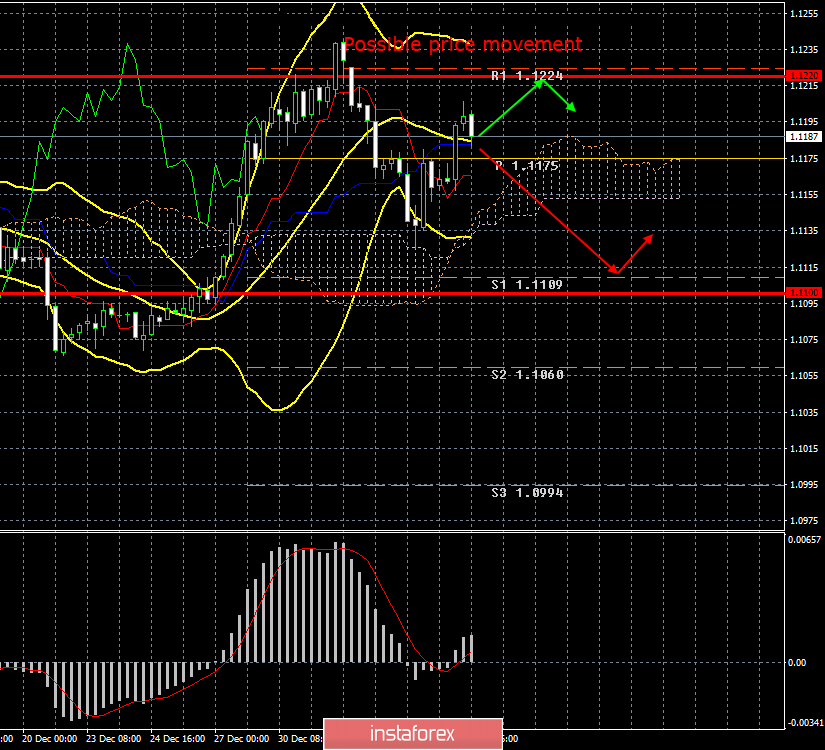Click the red upward rebound arrowhead
The width and height of the screenshot is (825, 750).
(x=651, y=237)
